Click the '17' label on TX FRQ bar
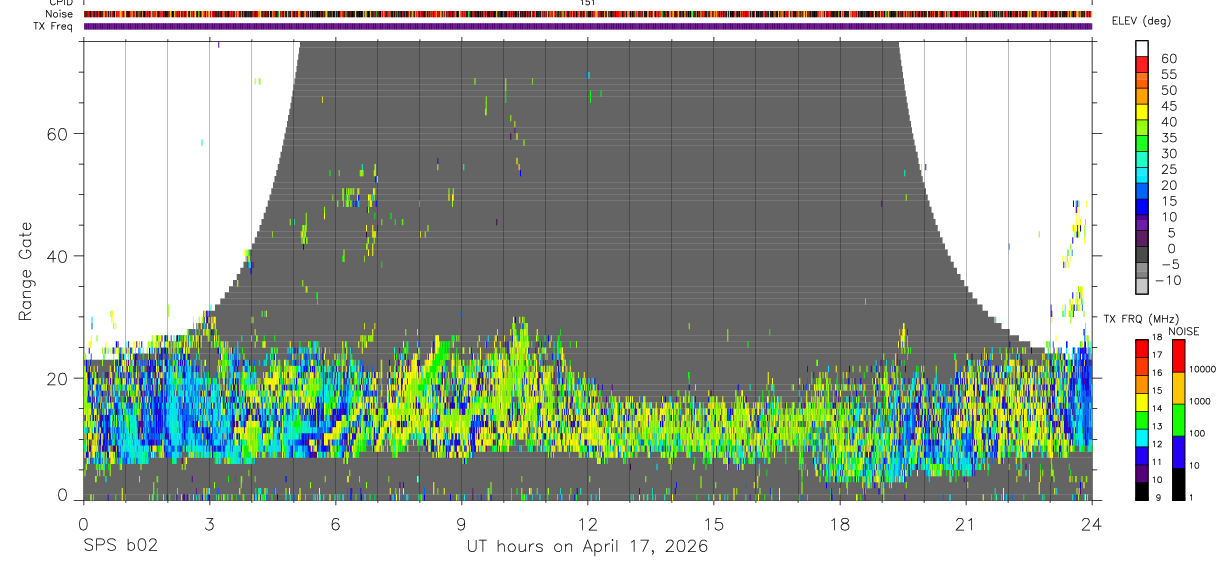This screenshot has height=567, width=1228. (x=1158, y=356)
